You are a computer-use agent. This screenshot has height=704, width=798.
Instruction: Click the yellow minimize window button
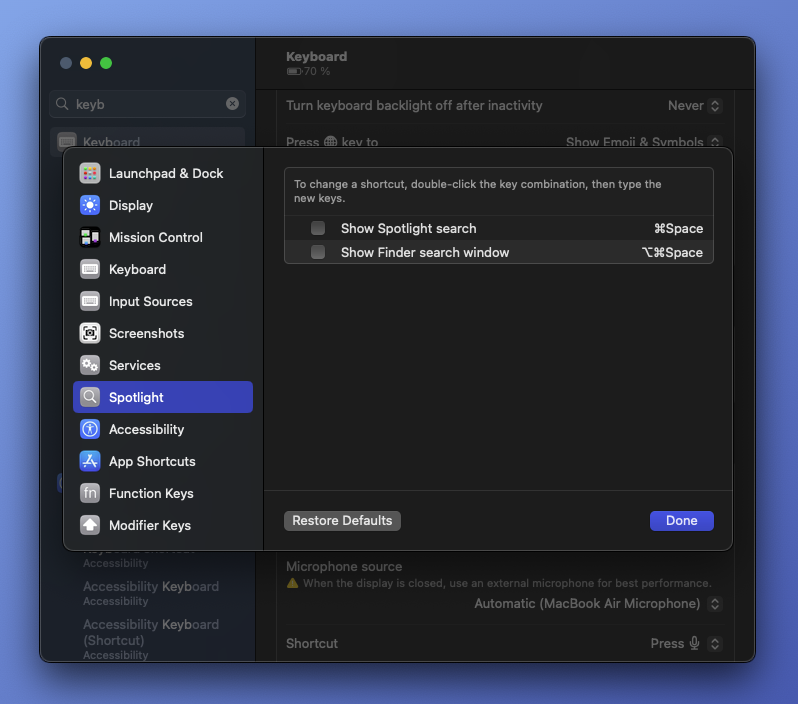86,63
